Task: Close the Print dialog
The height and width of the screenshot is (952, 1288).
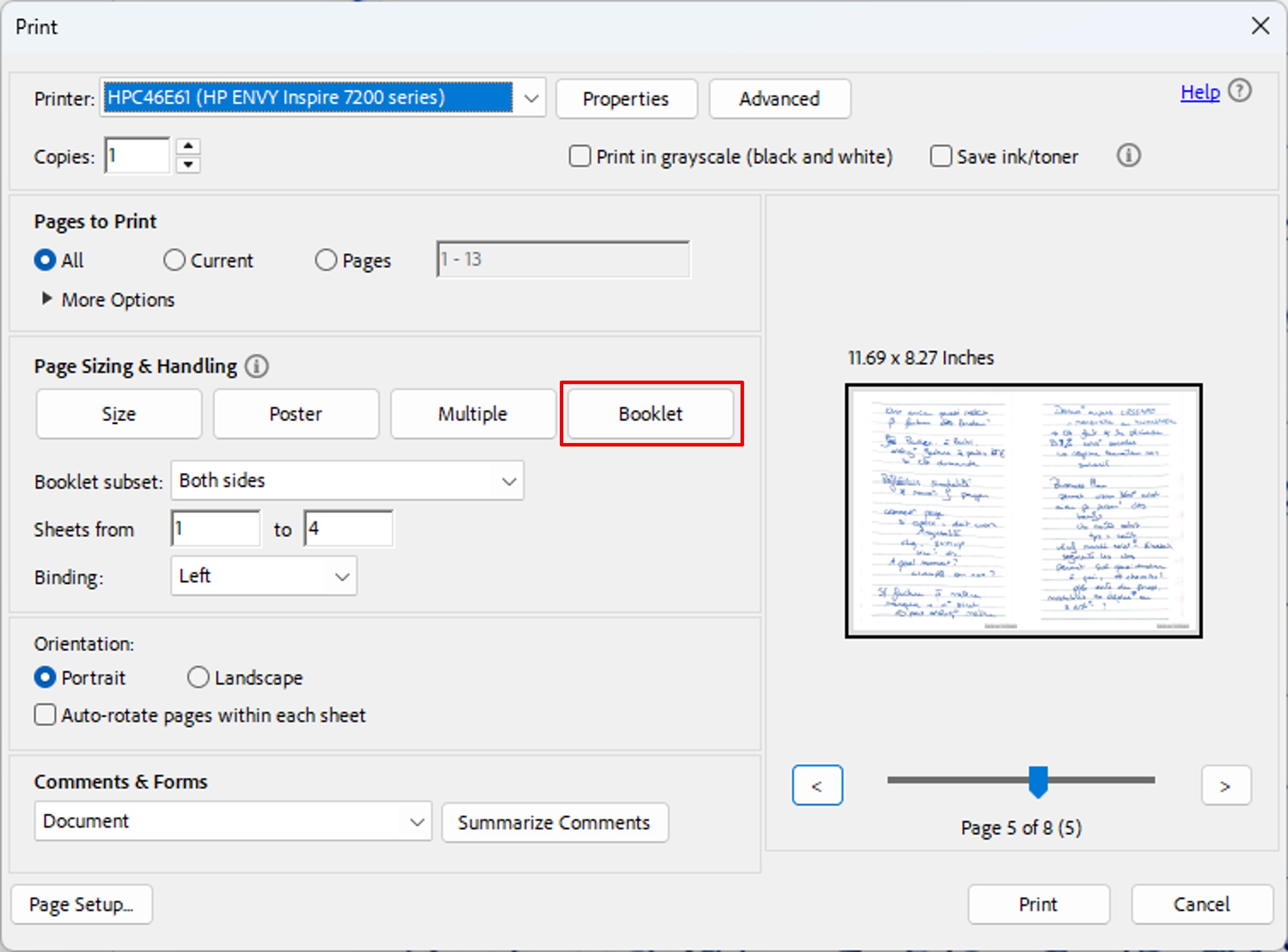Action: click(x=1260, y=26)
